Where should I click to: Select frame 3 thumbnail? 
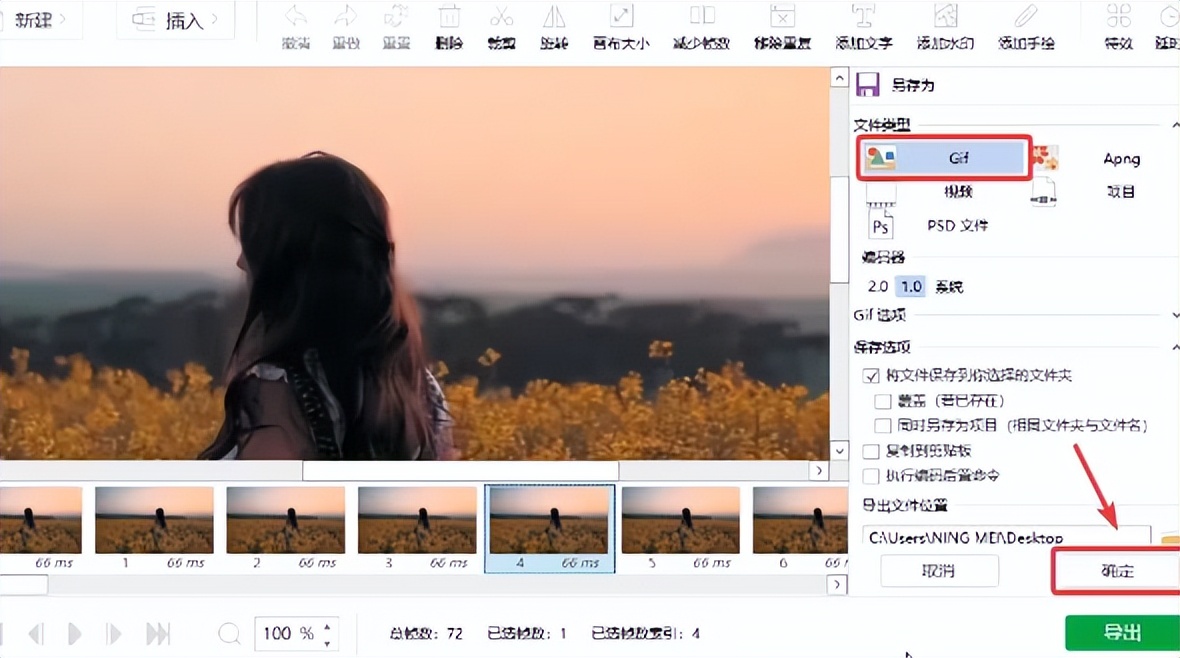[418, 529]
